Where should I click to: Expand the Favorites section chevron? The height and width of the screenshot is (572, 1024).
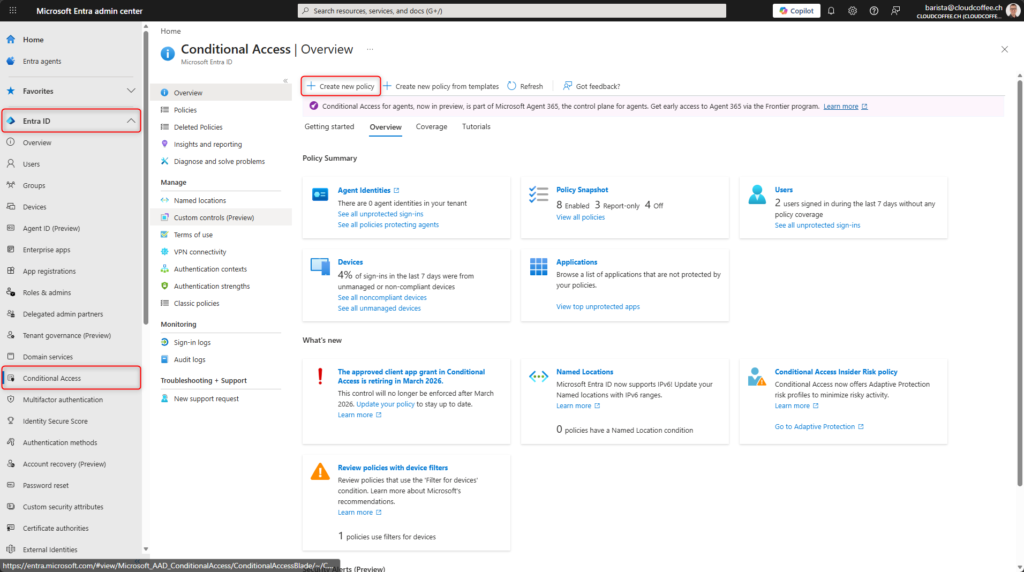[x=131, y=91]
